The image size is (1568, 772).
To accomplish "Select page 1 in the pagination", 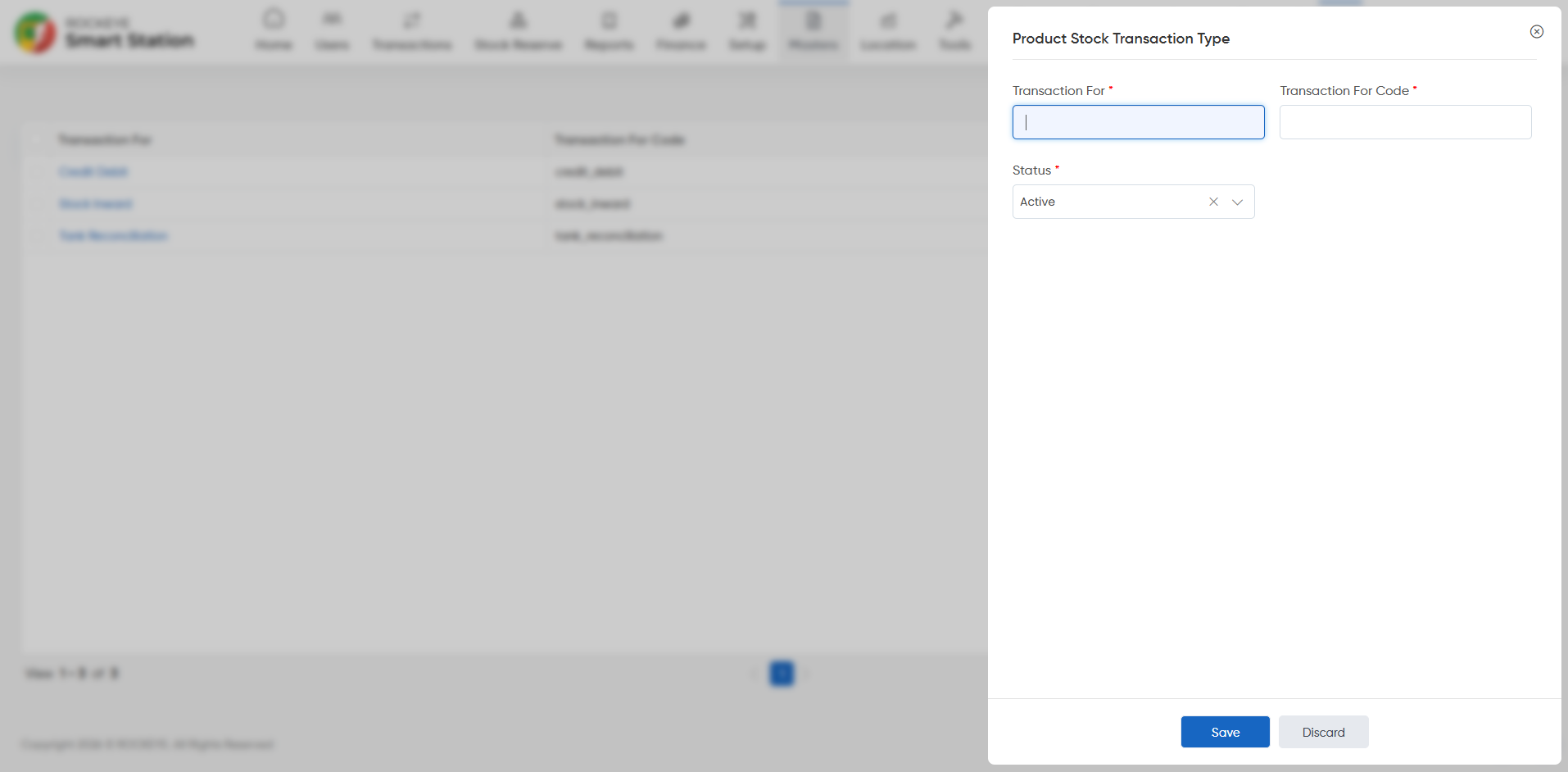I will 782,674.
